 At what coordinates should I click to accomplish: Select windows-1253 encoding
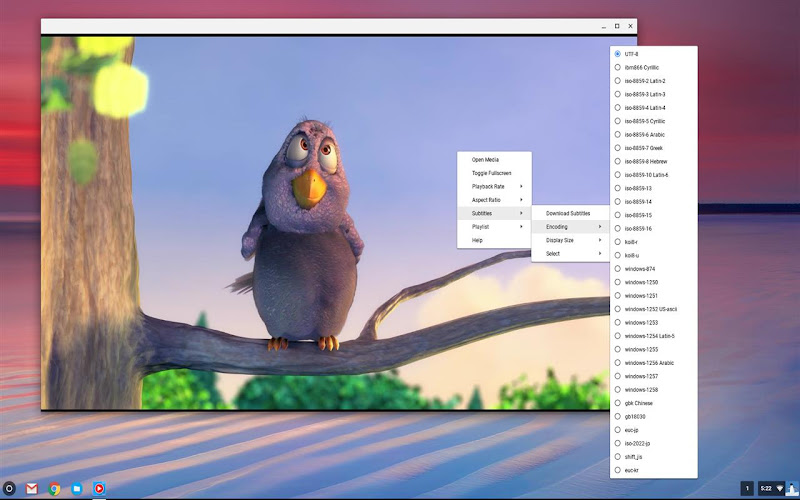point(654,322)
